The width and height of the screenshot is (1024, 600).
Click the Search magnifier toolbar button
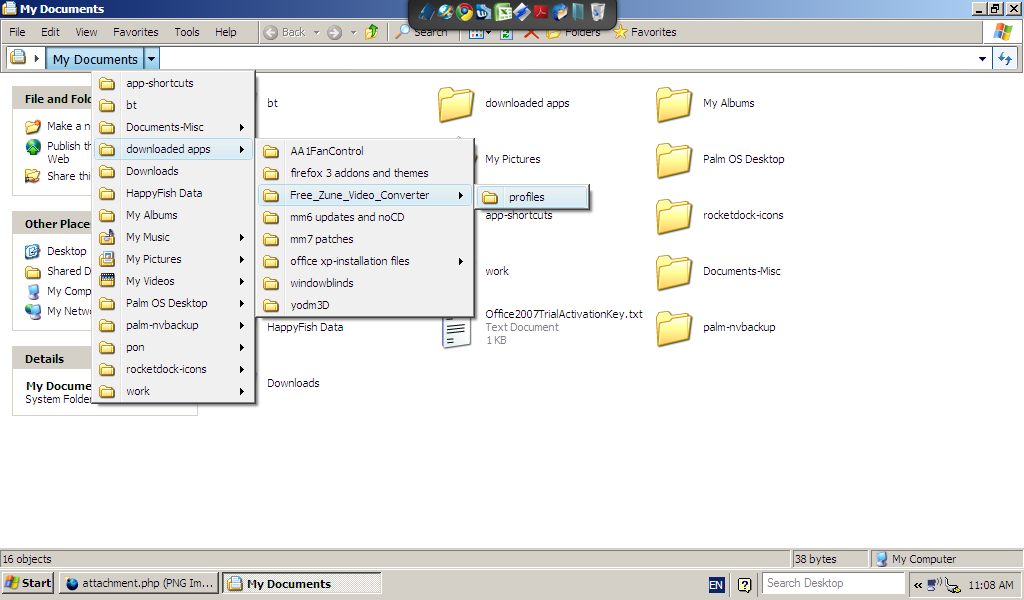coord(422,32)
